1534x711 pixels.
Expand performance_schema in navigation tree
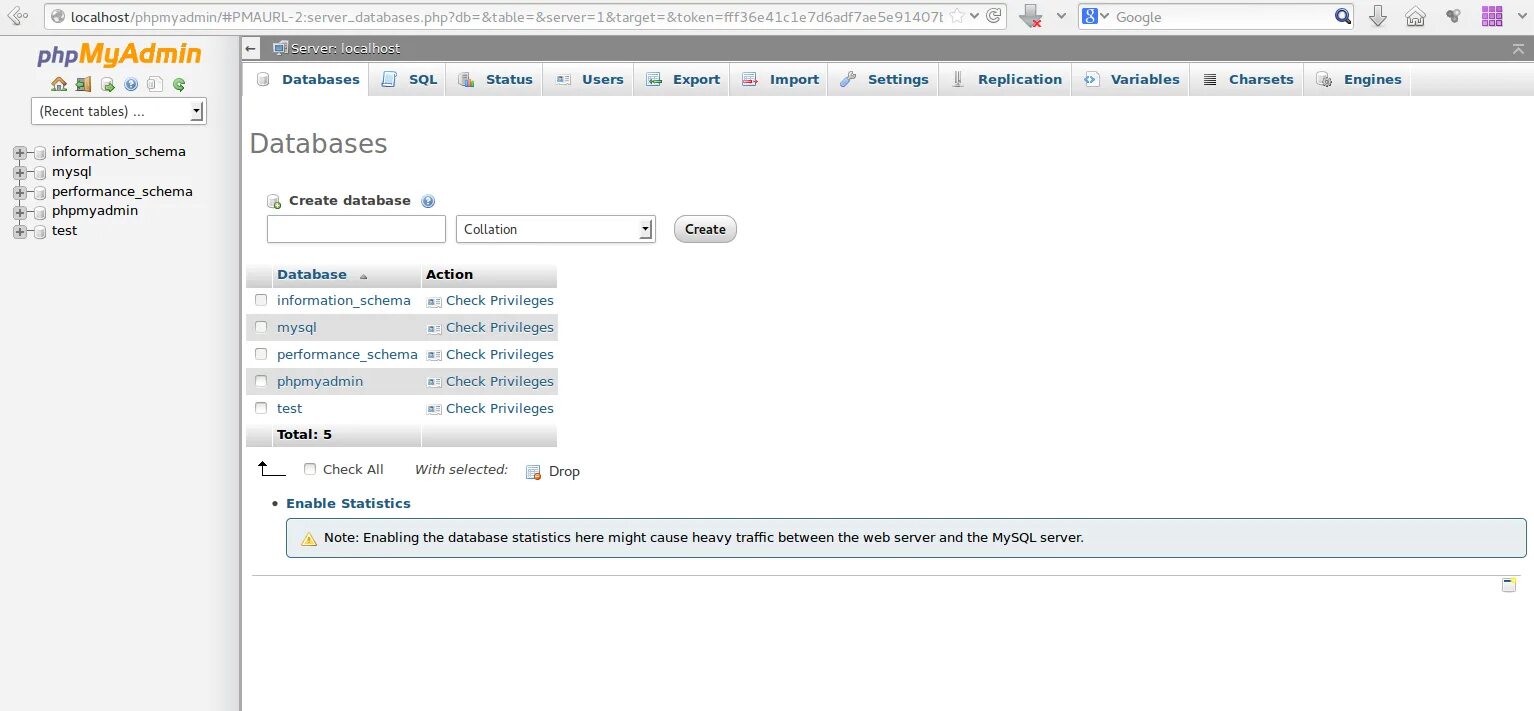[19, 192]
